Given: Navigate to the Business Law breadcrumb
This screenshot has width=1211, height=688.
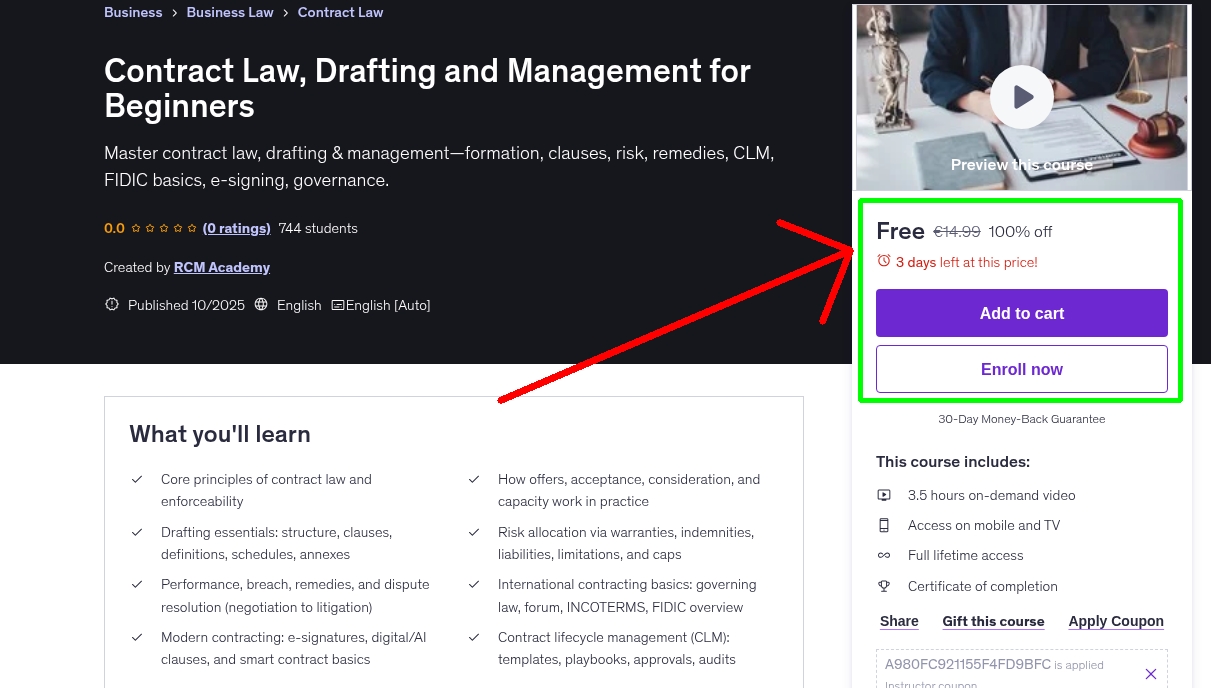Looking at the screenshot, I should point(229,12).
